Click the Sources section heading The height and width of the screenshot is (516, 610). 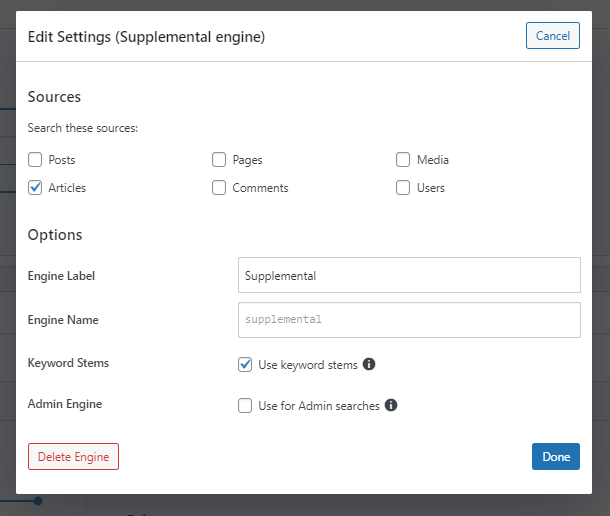click(54, 97)
